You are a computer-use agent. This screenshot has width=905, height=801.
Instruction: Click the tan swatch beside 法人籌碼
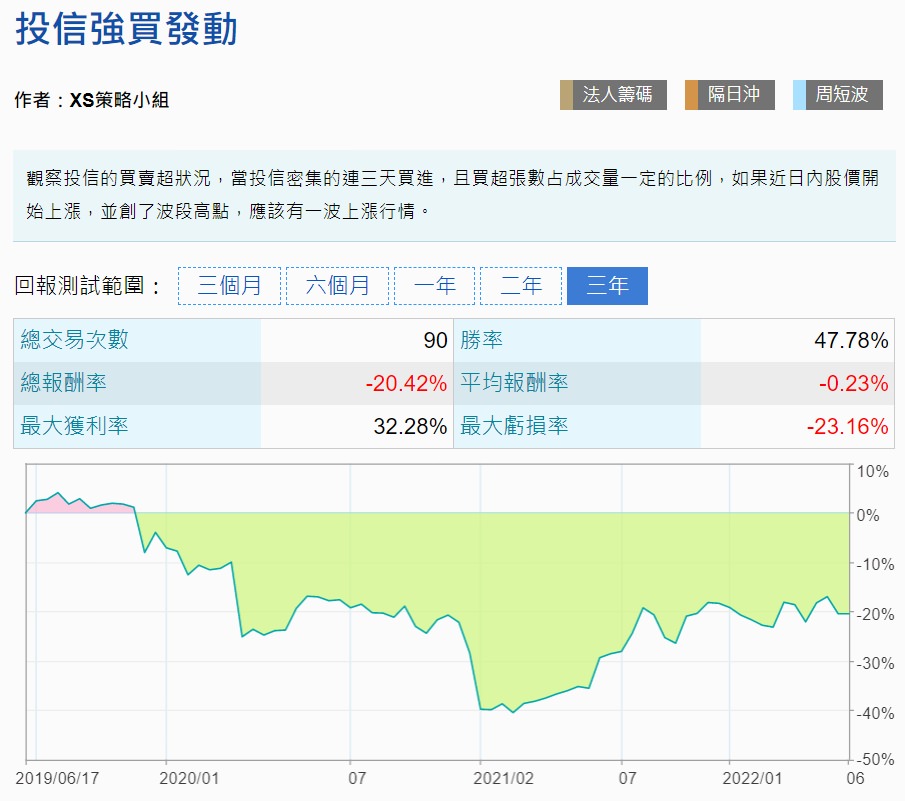tap(566, 95)
